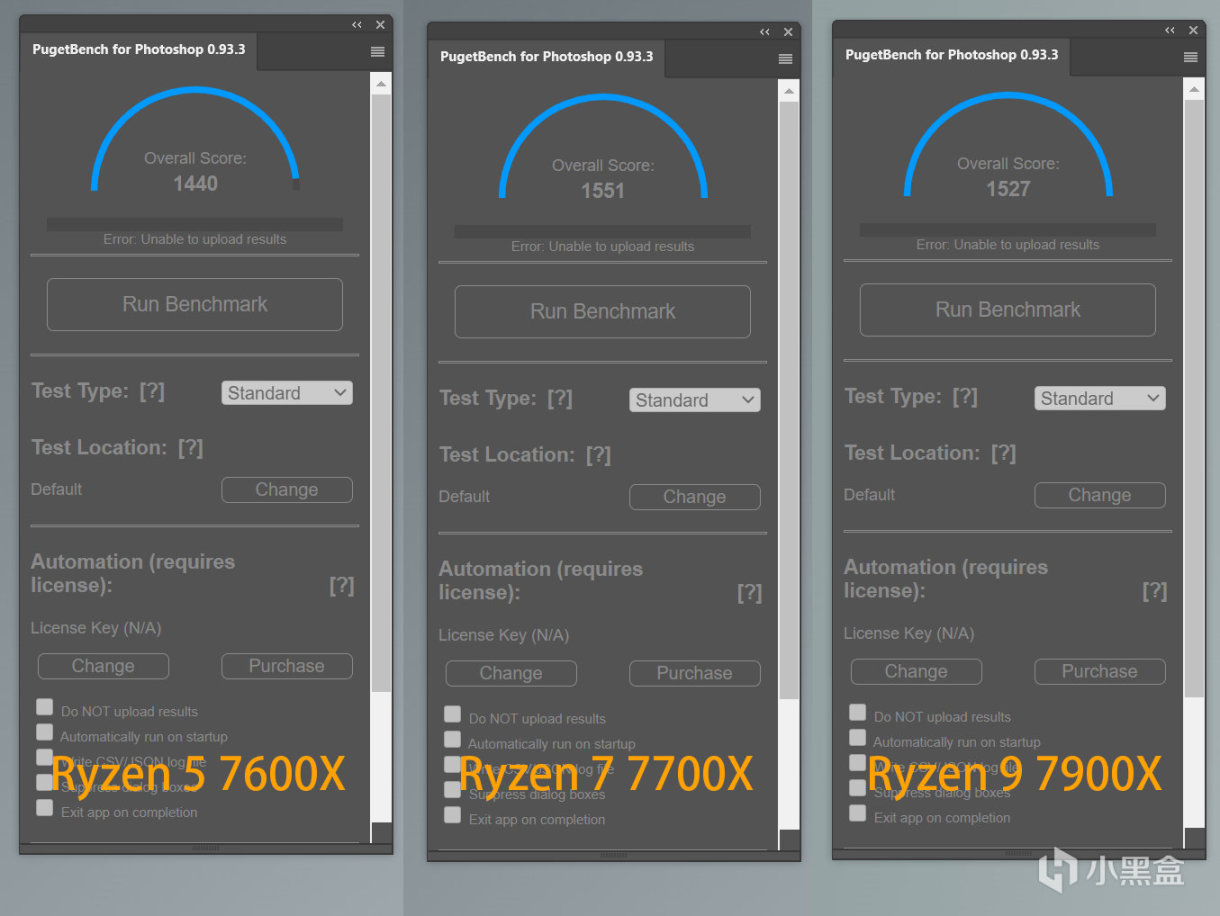Change license key in 7600X panel
The image size is (1220, 916).
(103, 666)
